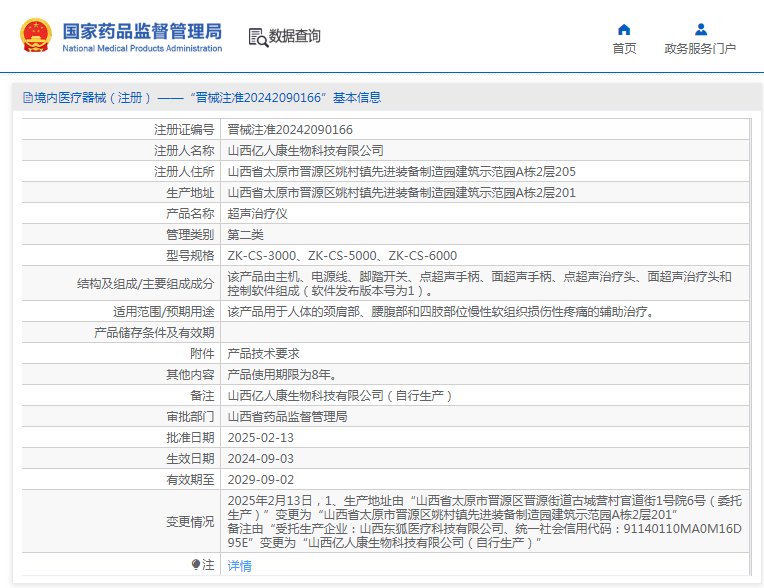The width and height of the screenshot is (764, 588).
Task: Open the 详情 details link
Action: [x=239, y=566]
